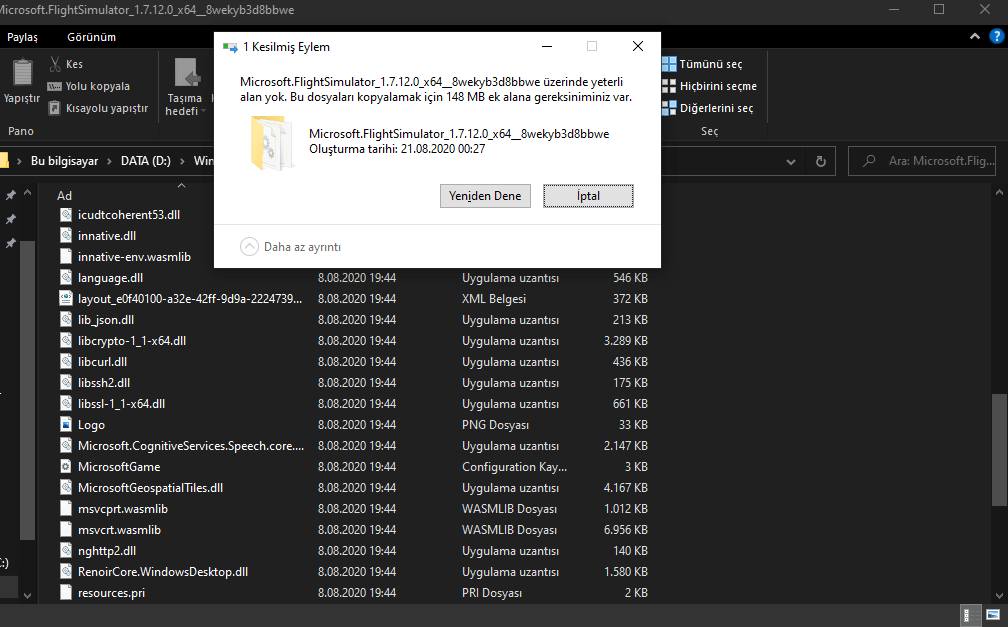Select MicrosoftGame config file icon
This screenshot has height=627, width=1008.
pyautogui.click(x=66, y=467)
